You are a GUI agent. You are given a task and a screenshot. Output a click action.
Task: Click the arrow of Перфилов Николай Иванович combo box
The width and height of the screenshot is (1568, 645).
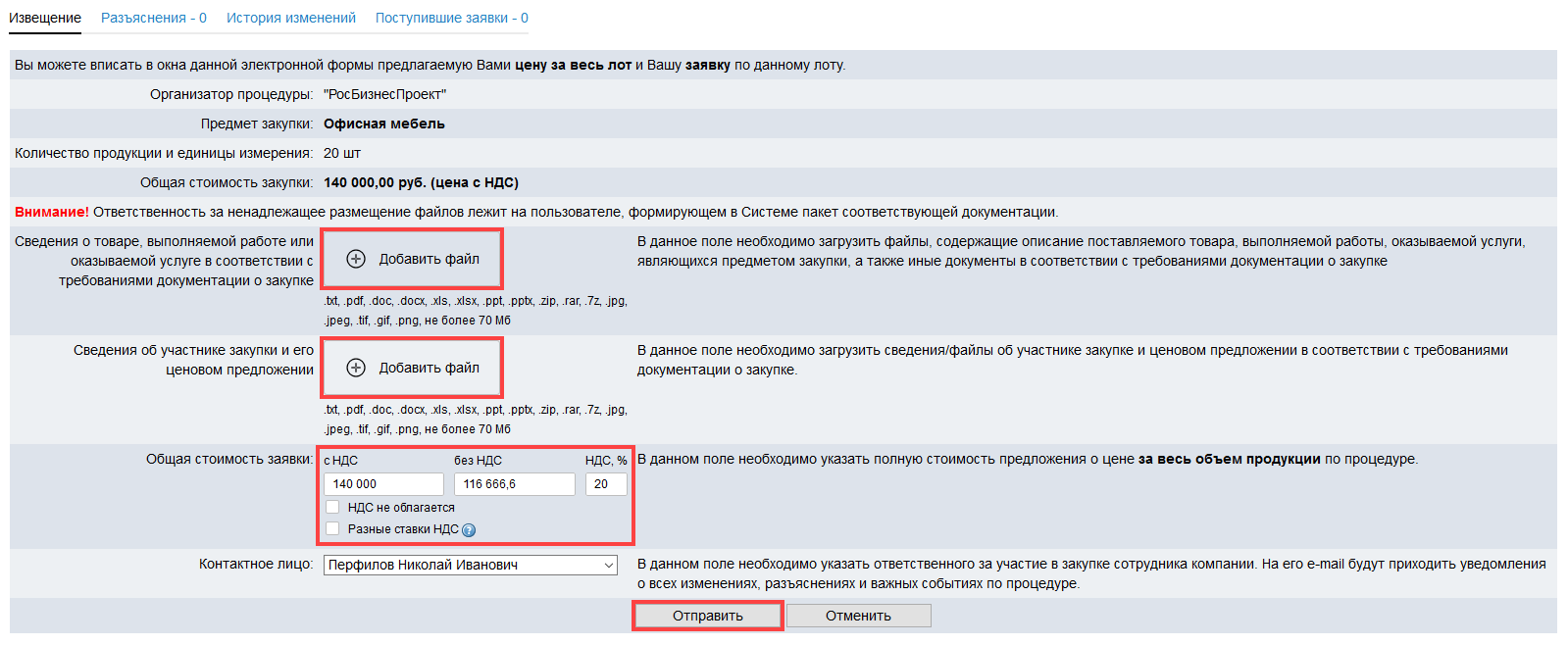[609, 566]
